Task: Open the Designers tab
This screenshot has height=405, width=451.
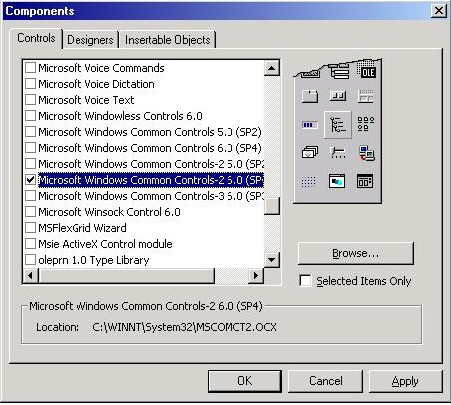Action: 90,40
